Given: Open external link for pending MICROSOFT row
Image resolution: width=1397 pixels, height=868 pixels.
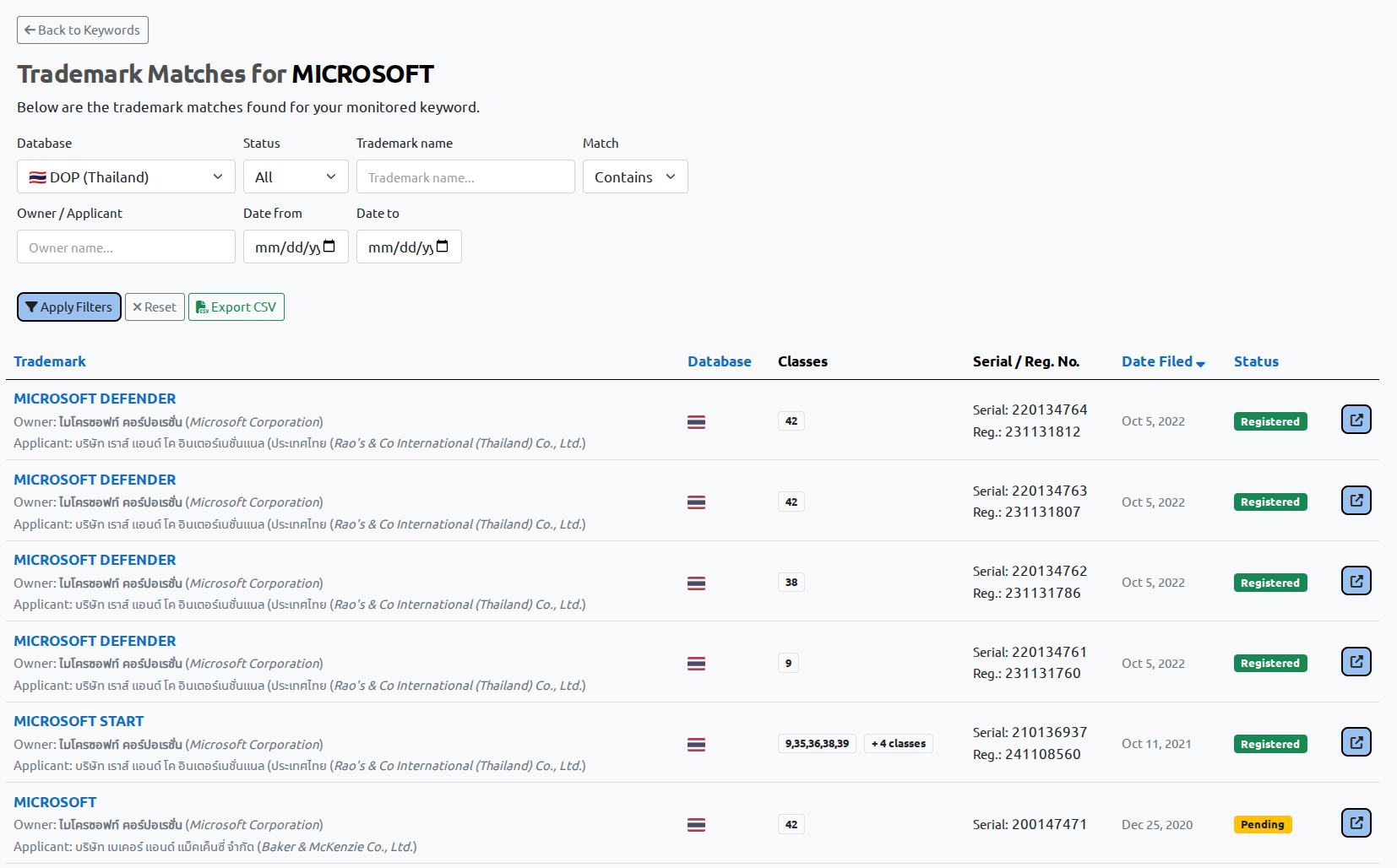Looking at the screenshot, I should [x=1356, y=823].
